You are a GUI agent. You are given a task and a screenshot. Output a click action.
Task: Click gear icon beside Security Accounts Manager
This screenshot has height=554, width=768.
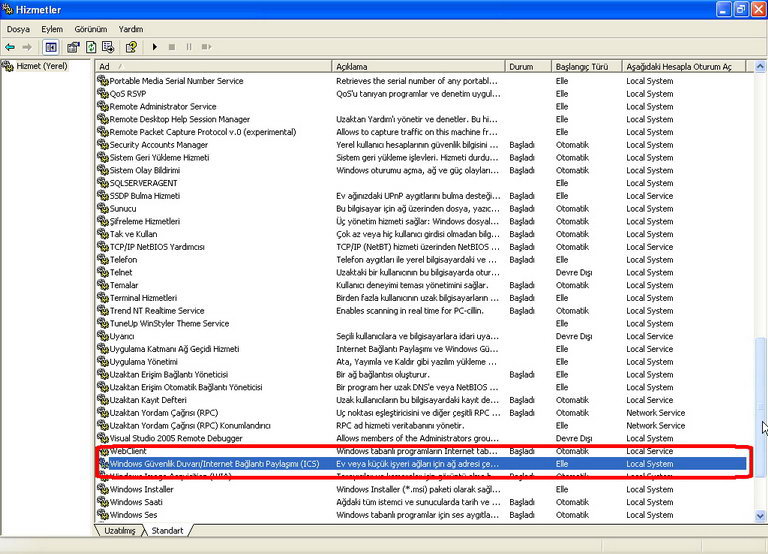[103, 144]
